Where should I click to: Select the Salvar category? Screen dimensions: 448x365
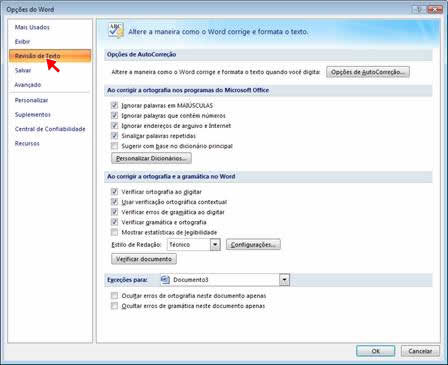click(x=23, y=70)
